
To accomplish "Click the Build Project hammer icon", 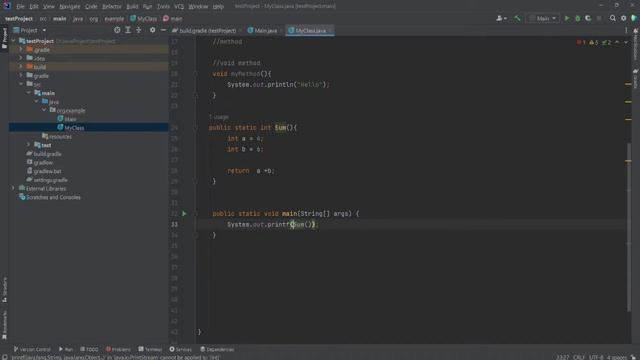I will (x=517, y=18).
